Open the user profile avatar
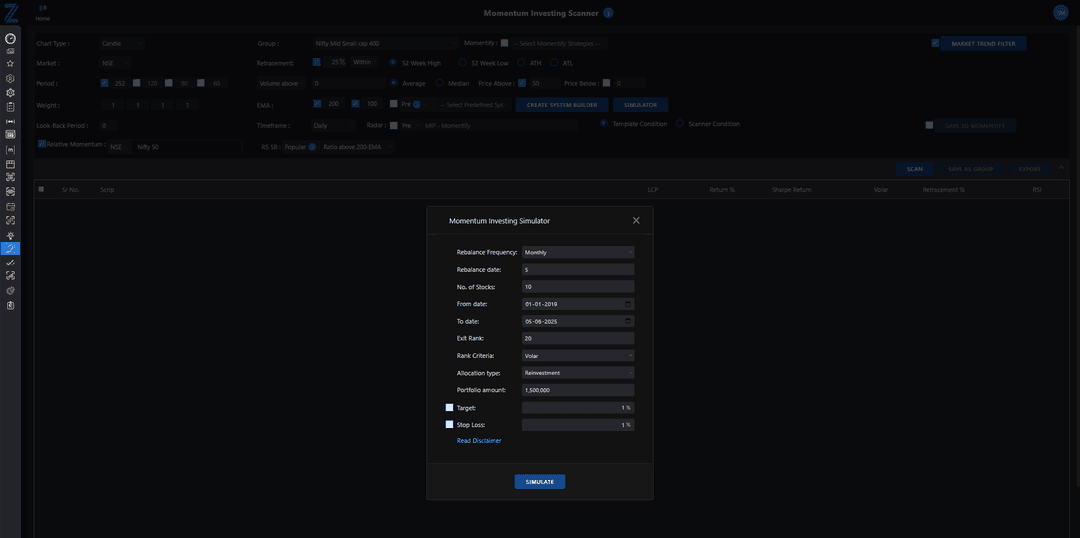The image size is (1080, 538). click(x=1060, y=12)
